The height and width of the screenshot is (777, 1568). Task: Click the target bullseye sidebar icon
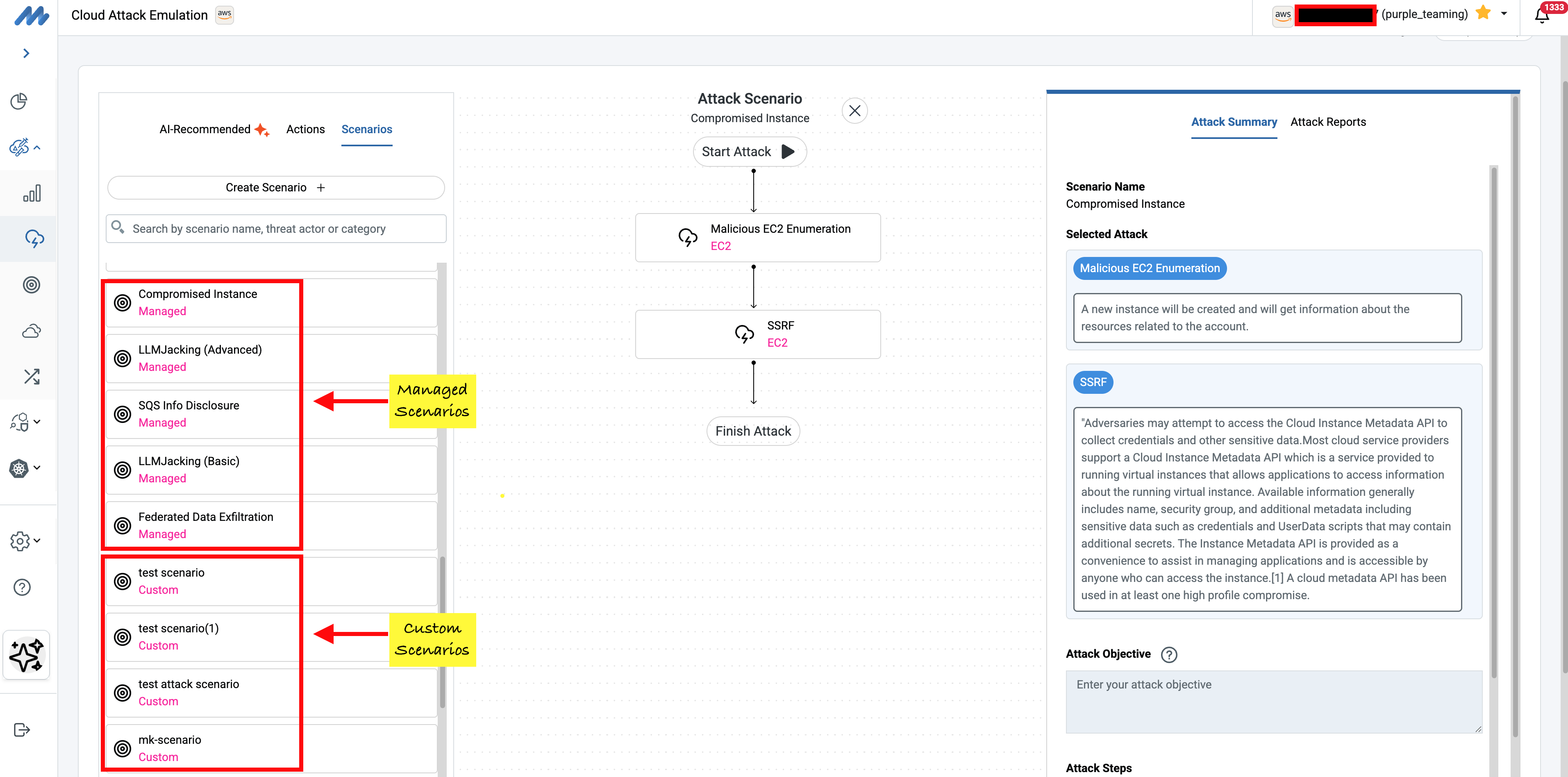pos(32,285)
